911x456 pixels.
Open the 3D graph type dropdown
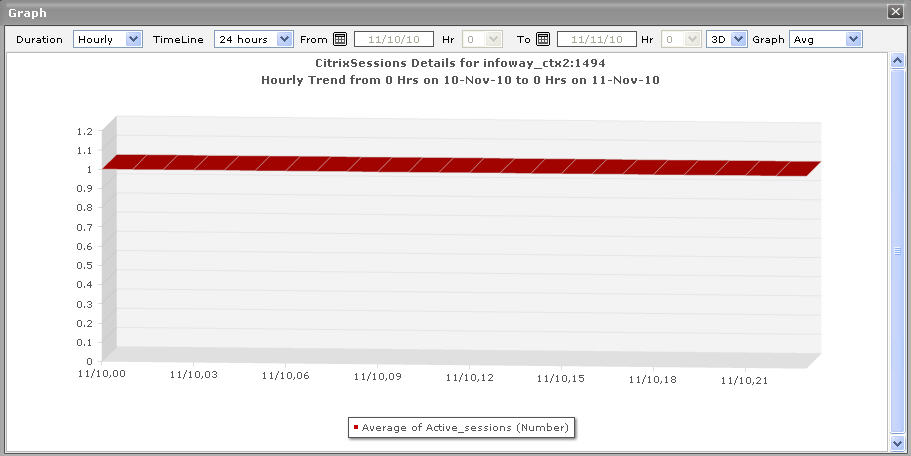[727, 40]
